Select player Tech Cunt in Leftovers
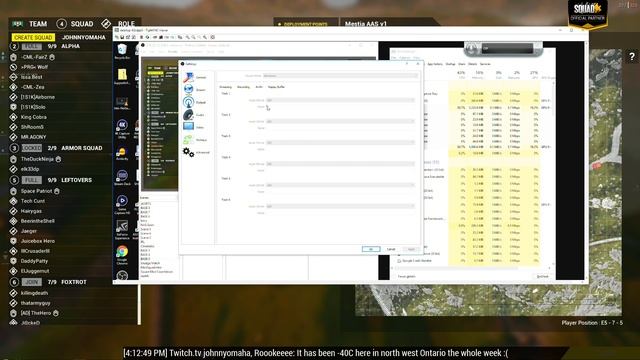 pos(33,201)
